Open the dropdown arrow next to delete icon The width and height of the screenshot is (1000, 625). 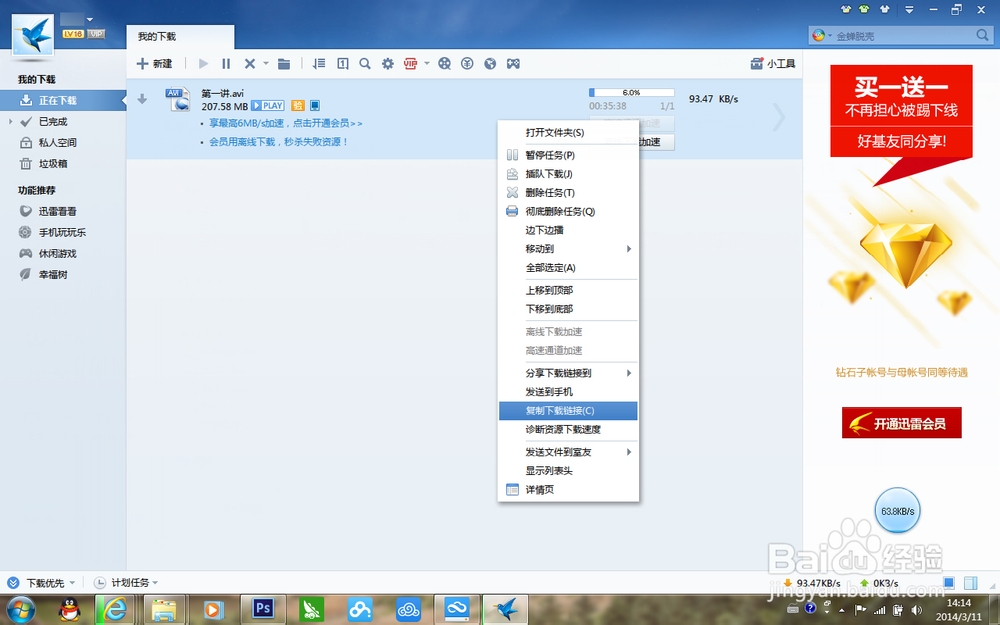pyautogui.click(x=265, y=63)
